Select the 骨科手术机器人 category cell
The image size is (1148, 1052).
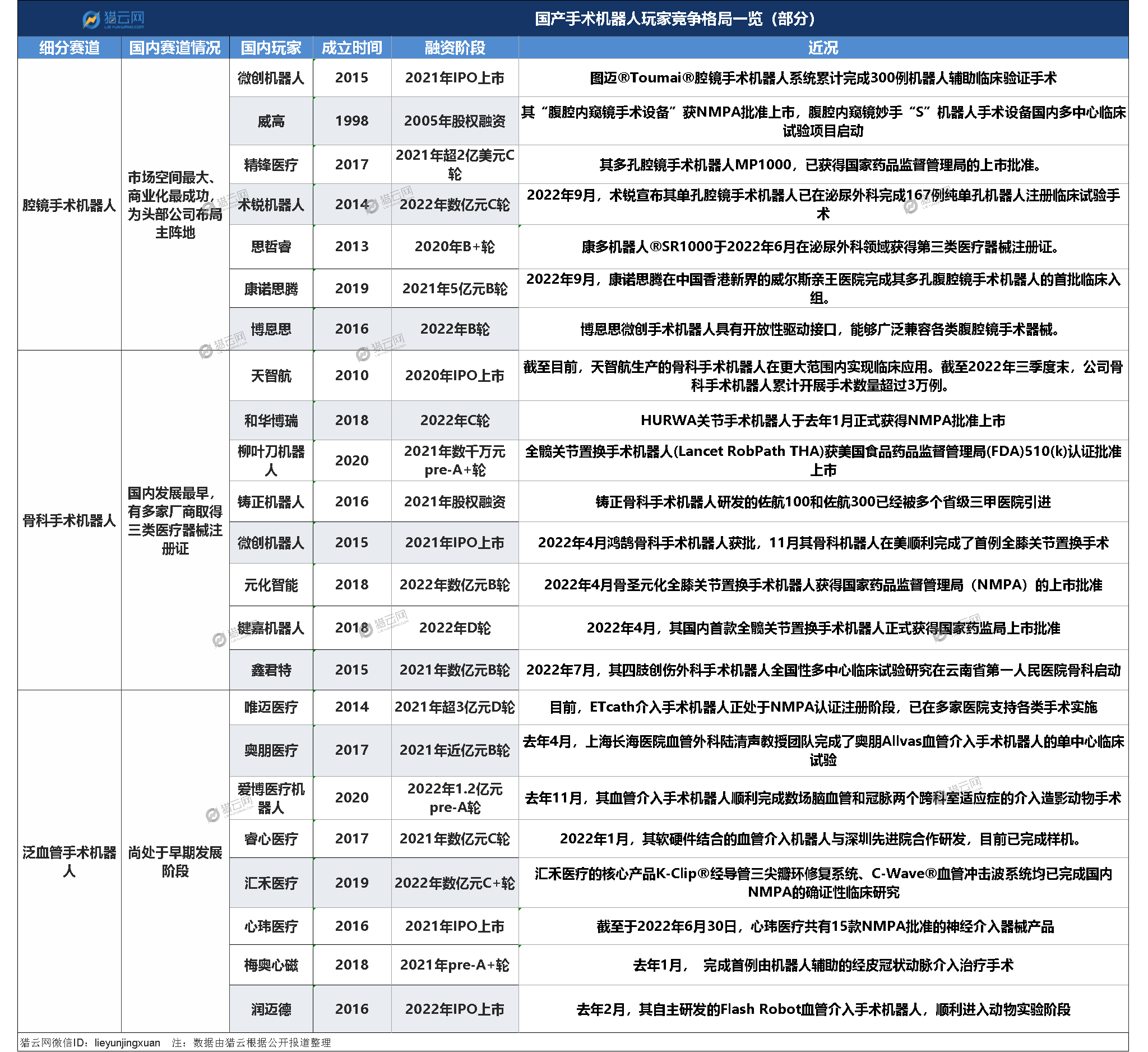pos(70,520)
